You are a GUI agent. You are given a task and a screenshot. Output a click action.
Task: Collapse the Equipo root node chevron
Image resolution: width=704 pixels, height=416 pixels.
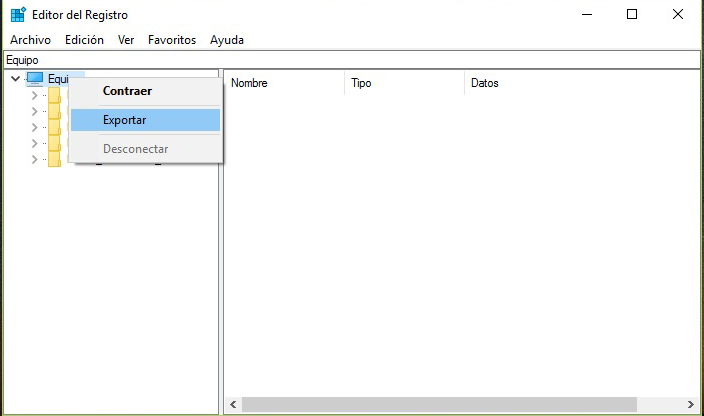coord(15,78)
